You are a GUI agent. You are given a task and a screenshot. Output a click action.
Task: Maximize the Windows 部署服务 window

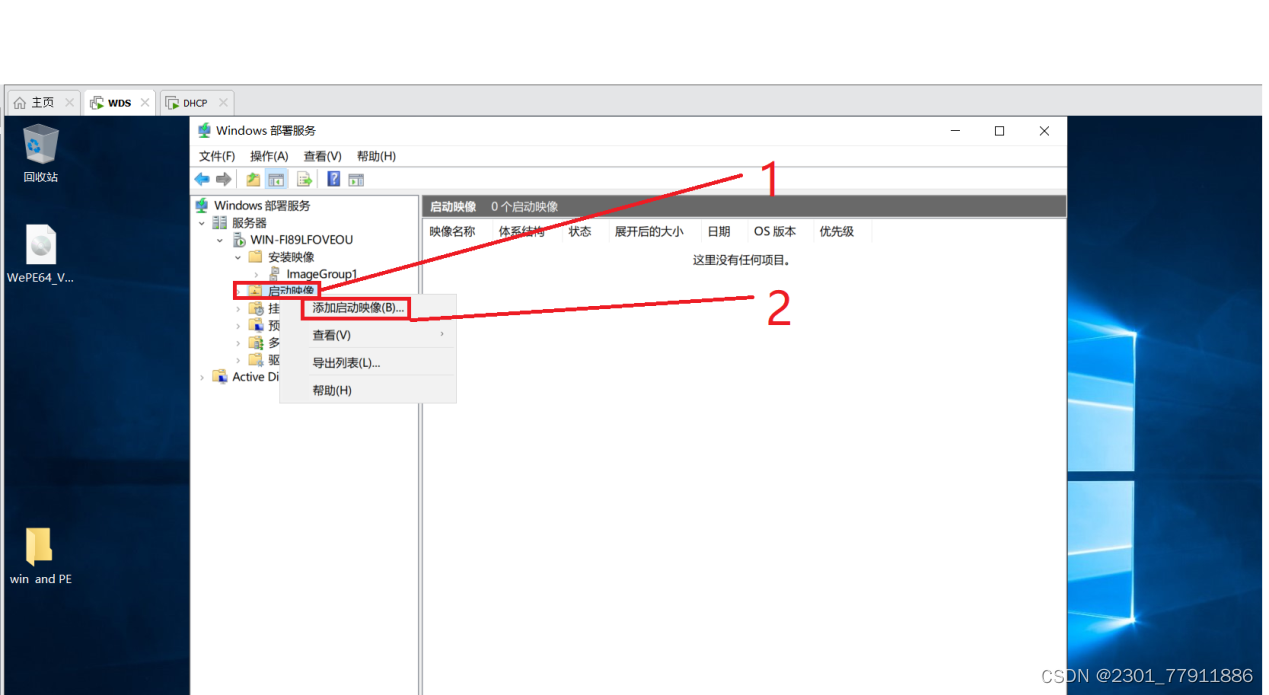pos(999,131)
